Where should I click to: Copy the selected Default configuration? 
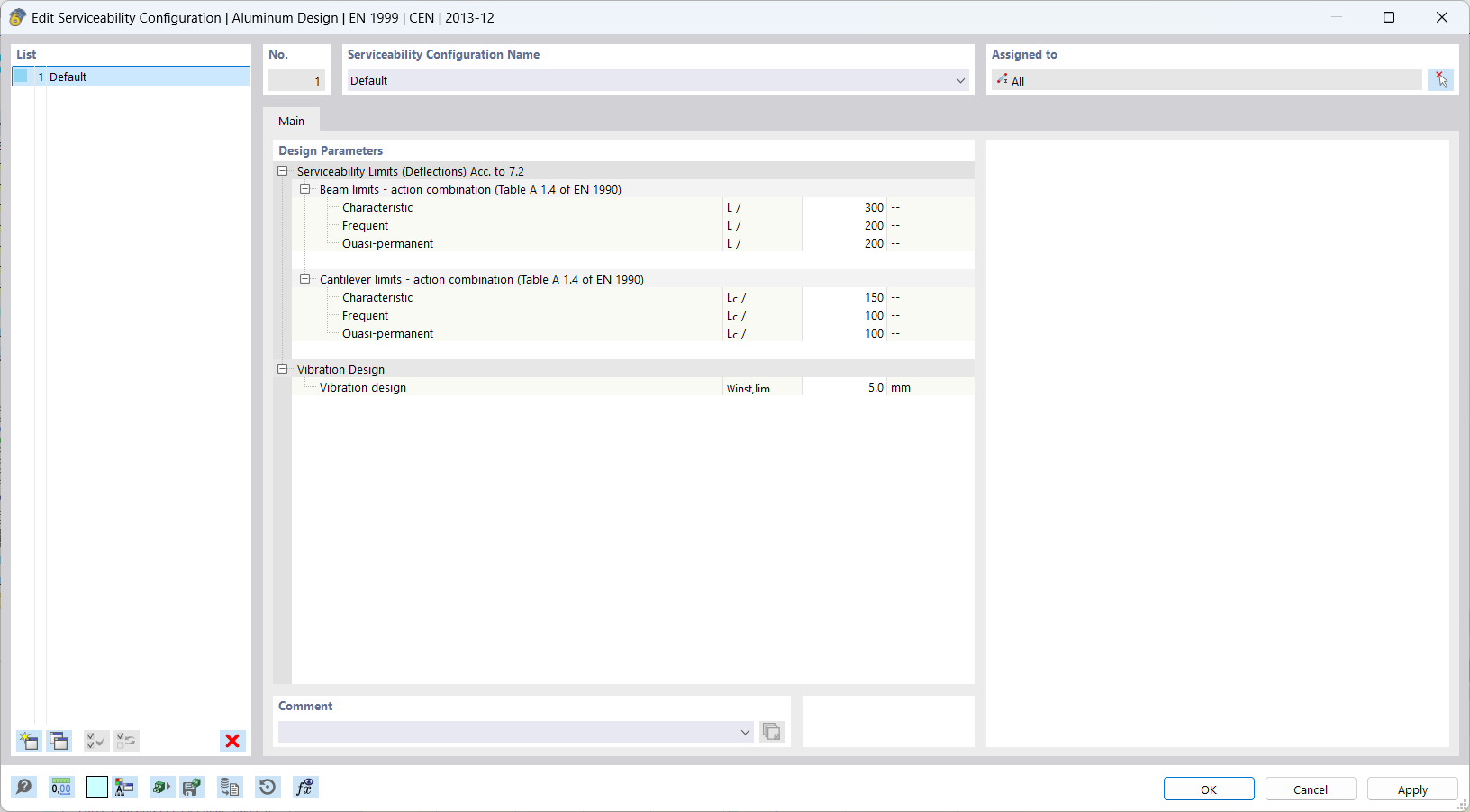[x=58, y=741]
